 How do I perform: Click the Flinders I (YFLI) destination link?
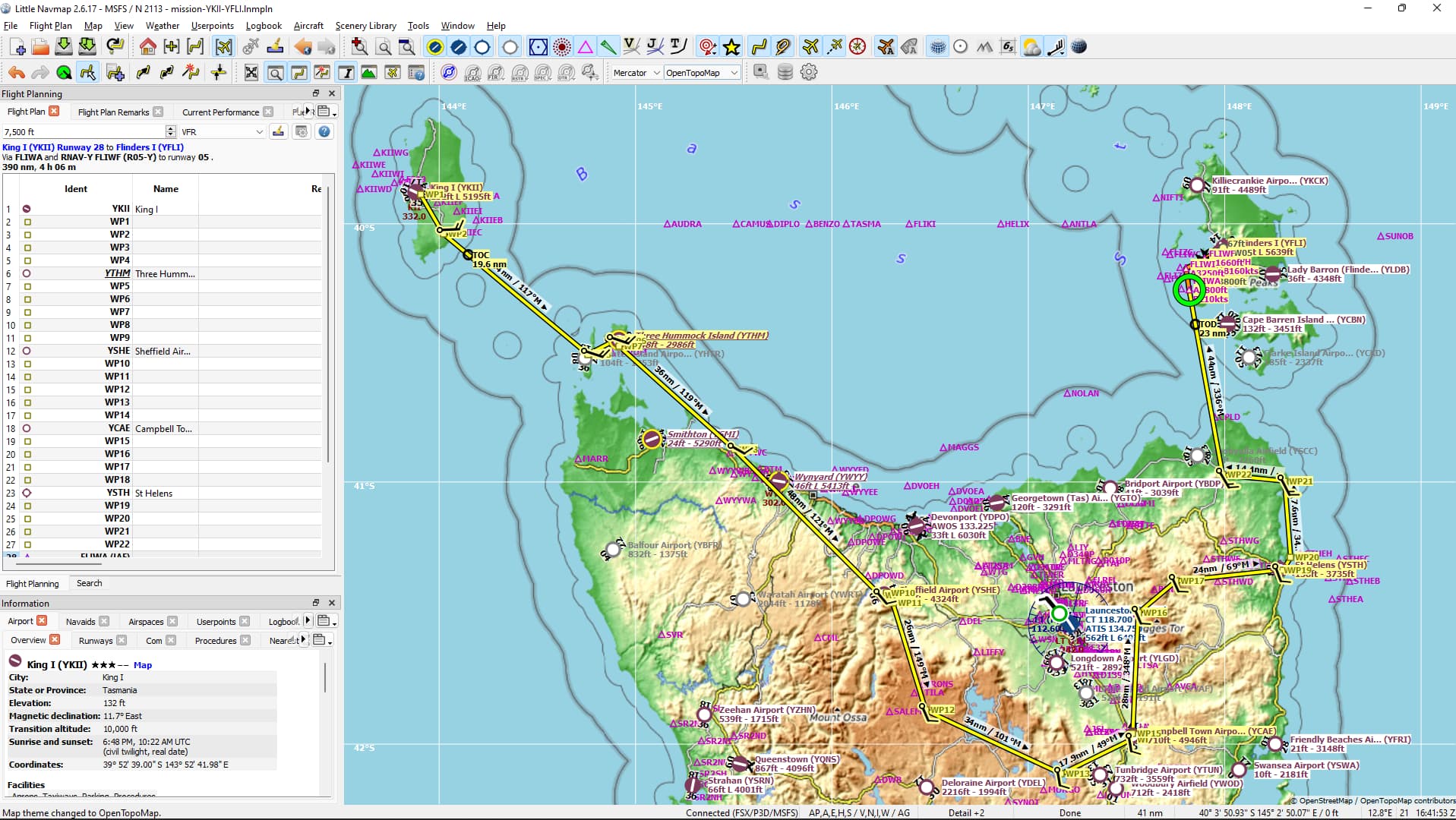[150, 147]
